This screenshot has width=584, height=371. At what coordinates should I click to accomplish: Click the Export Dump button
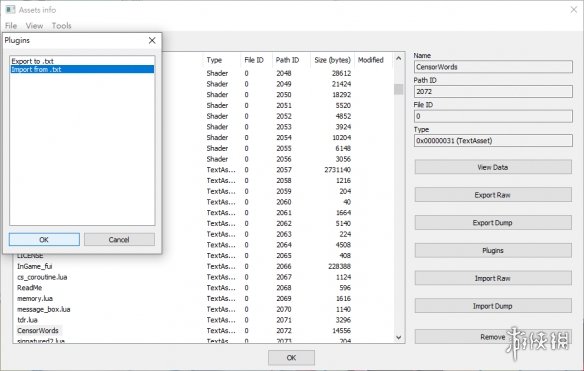coord(493,223)
